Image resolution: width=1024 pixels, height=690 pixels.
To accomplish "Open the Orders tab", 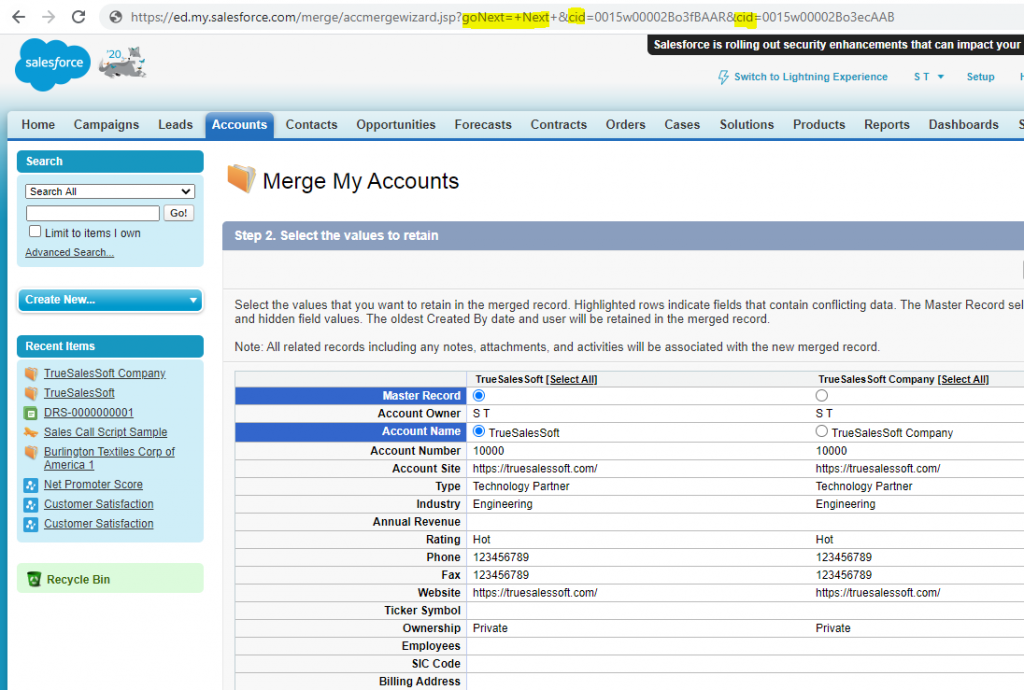I will [x=626, y=125].
